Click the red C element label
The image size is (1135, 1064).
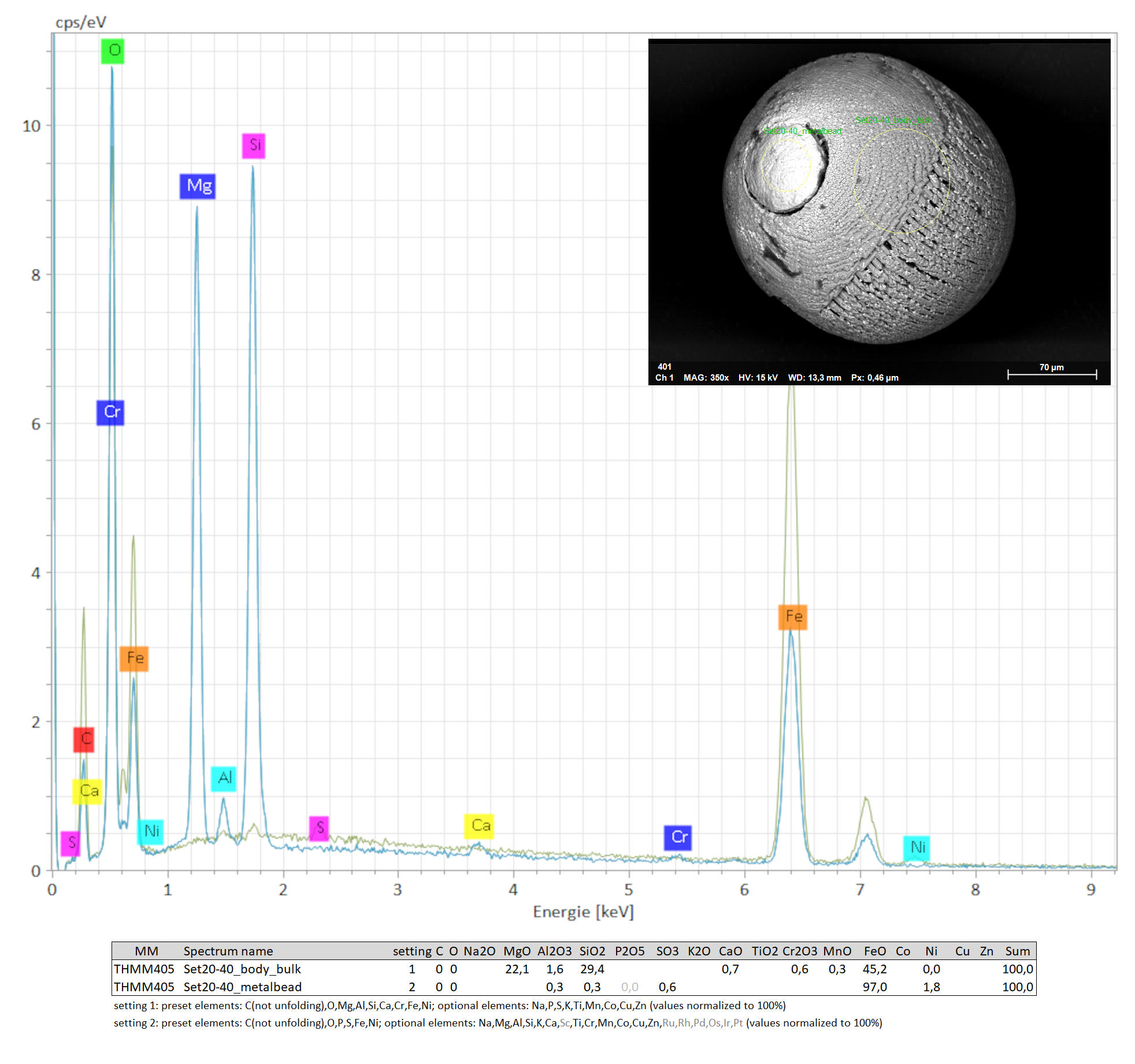pos(84,739)
